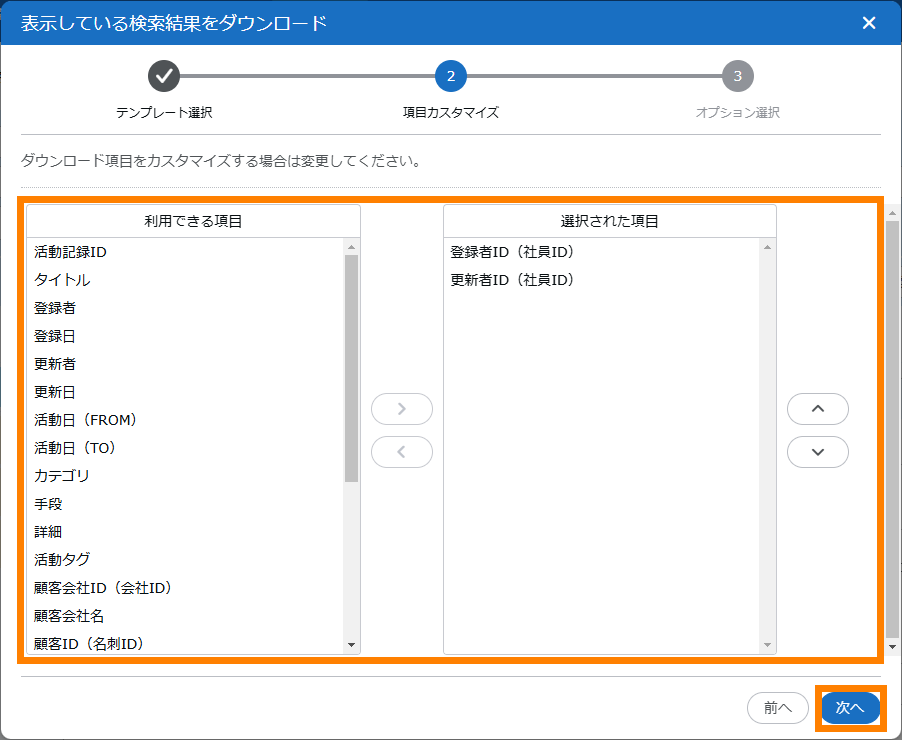Move selected item up with chevron button
This screenshot has width=902, height=740.
817,409
